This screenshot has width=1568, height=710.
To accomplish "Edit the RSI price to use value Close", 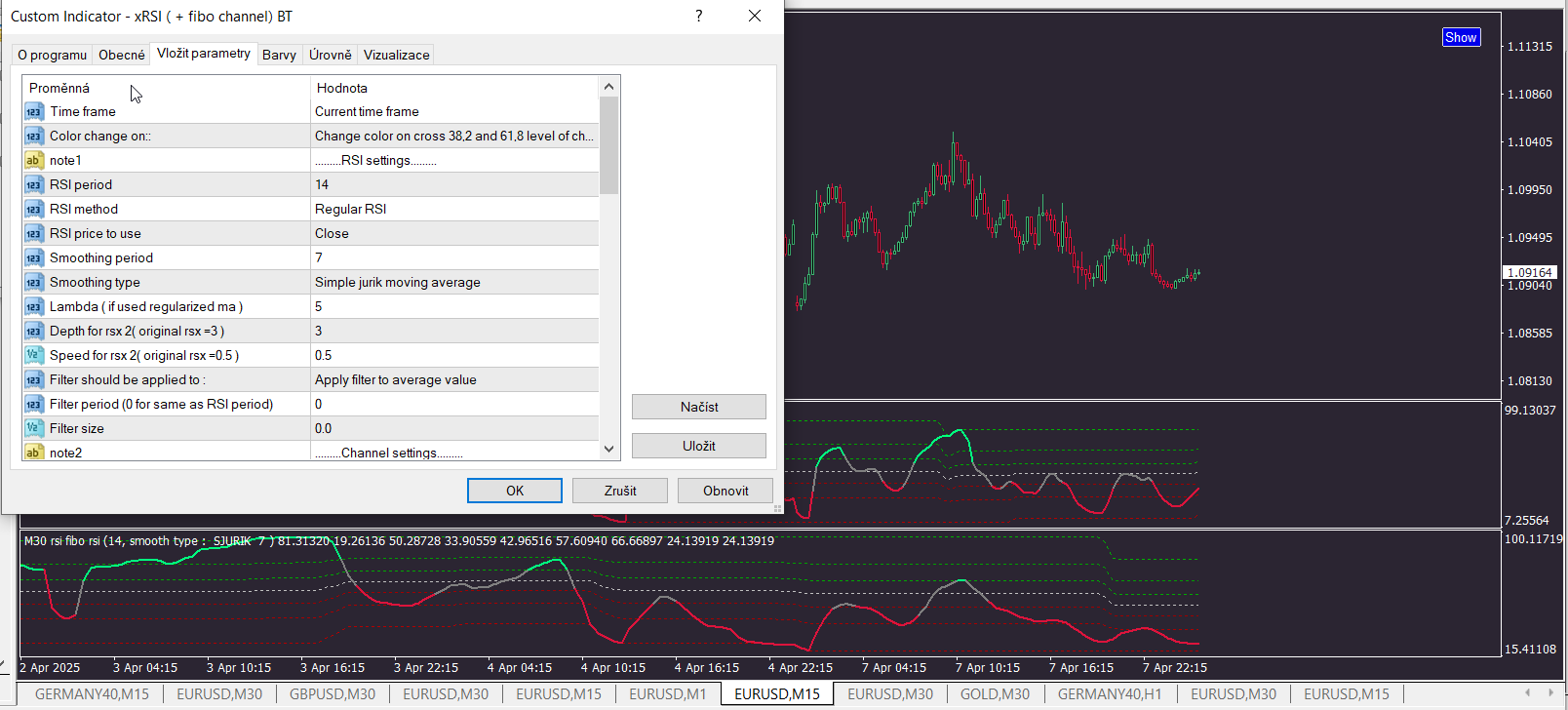I will pyautogui.click(x=453, y=234).
